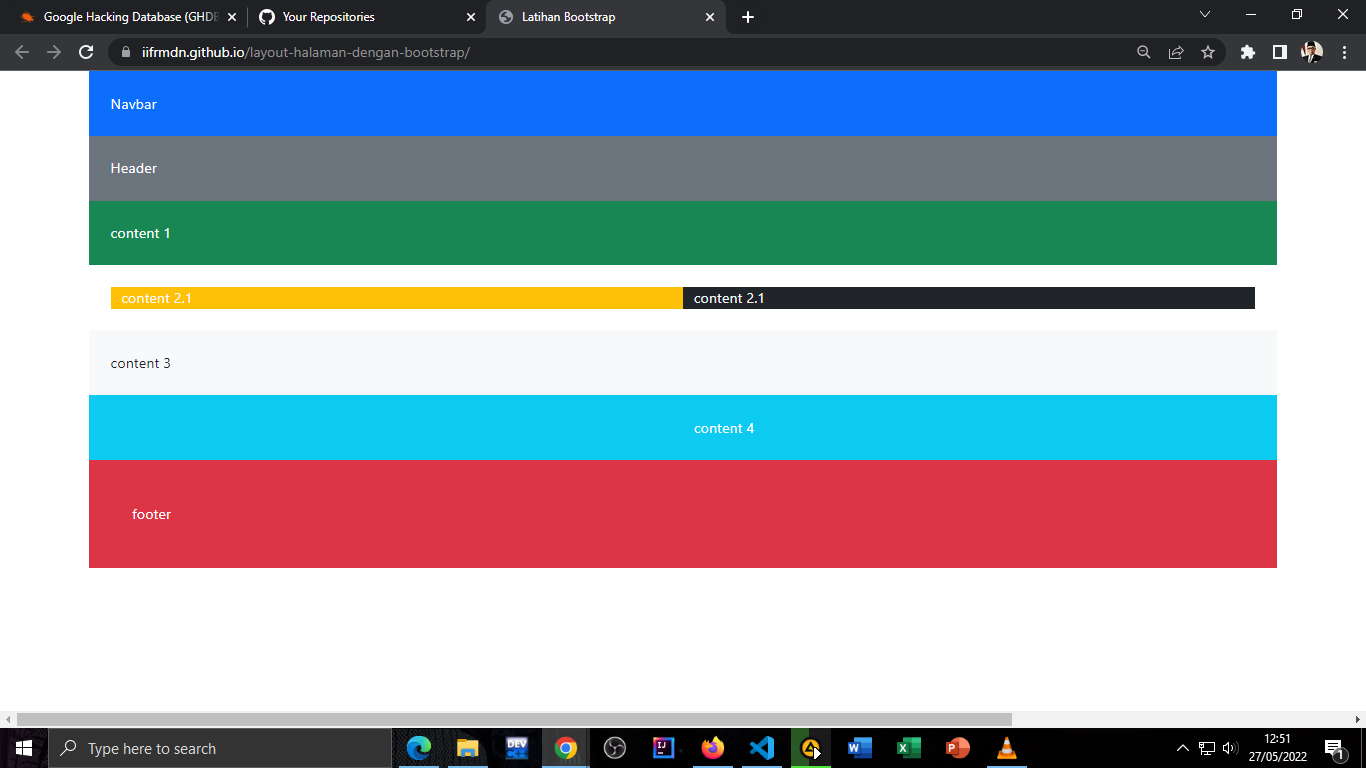Open the Windows Start menu
Viewport: 1366px width, 768px height.
pos(24,748)
